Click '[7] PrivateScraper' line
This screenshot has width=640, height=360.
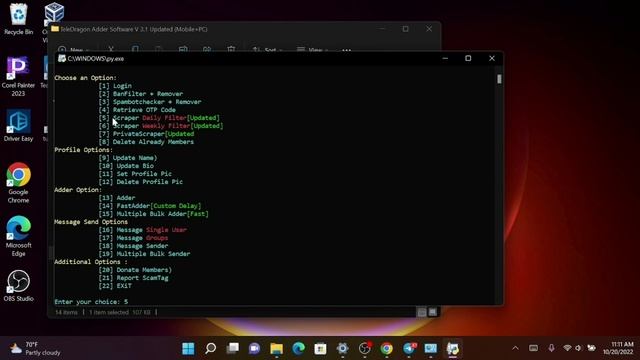[x=146, y=134]
